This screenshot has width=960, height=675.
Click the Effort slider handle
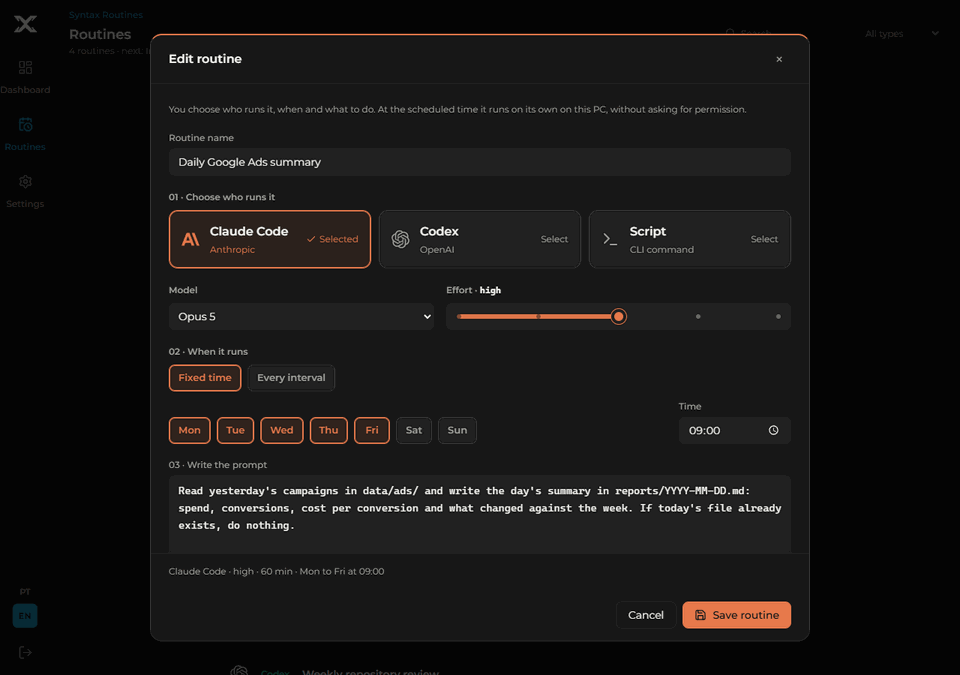point(618,317)
